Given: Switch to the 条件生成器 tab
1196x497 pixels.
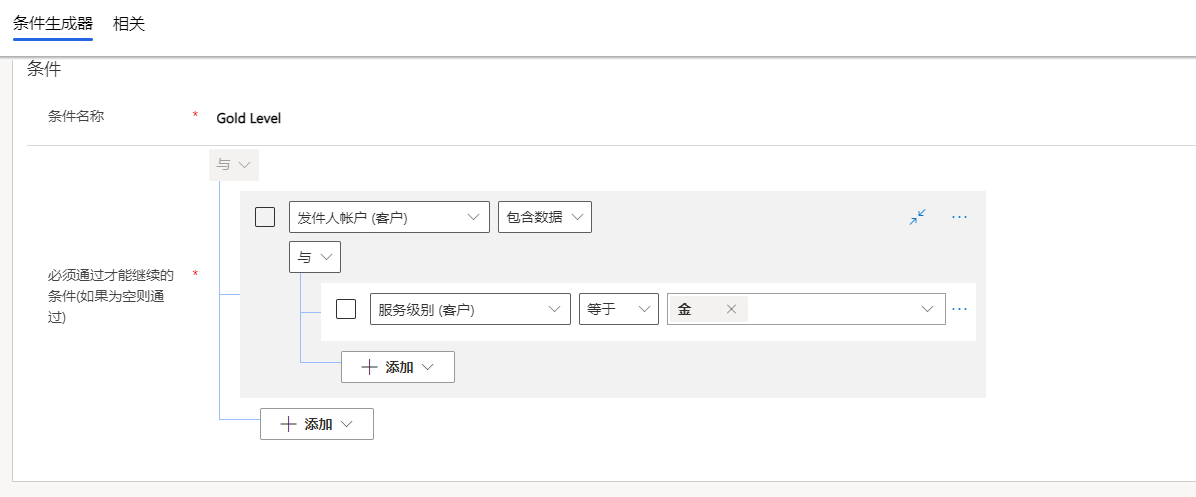Looking at the screenshot, I should click(x=53, y=24).
